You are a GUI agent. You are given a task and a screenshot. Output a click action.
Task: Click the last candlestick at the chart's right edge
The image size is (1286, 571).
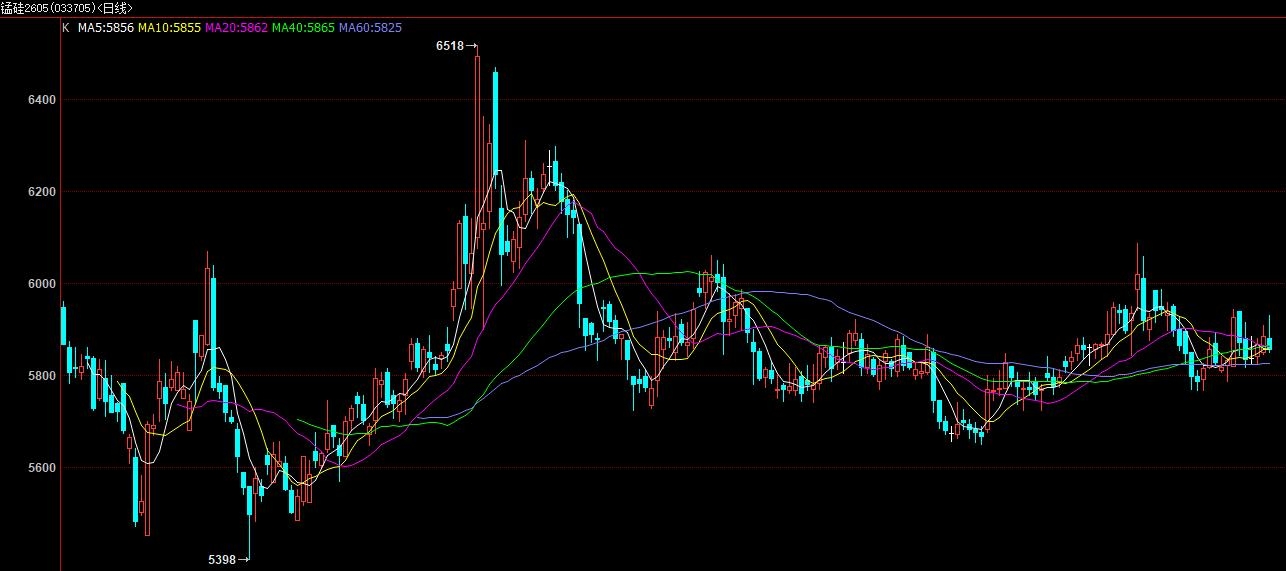coord(1269,344)
